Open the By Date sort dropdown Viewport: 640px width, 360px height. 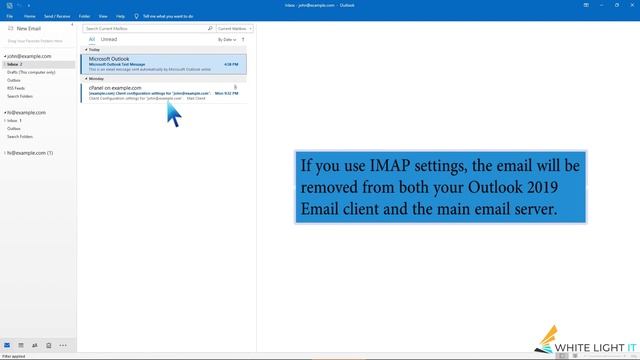227,40
